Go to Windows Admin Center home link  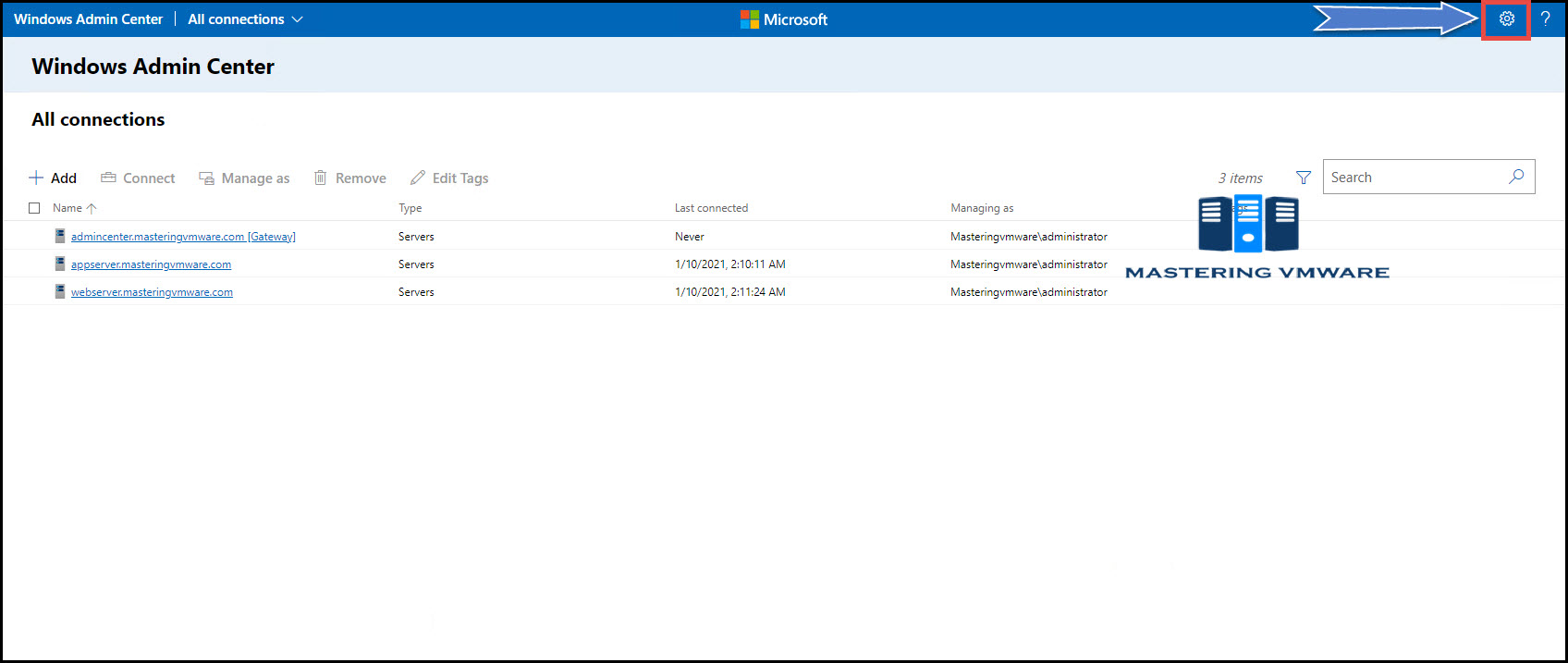[x=88, y=19]
